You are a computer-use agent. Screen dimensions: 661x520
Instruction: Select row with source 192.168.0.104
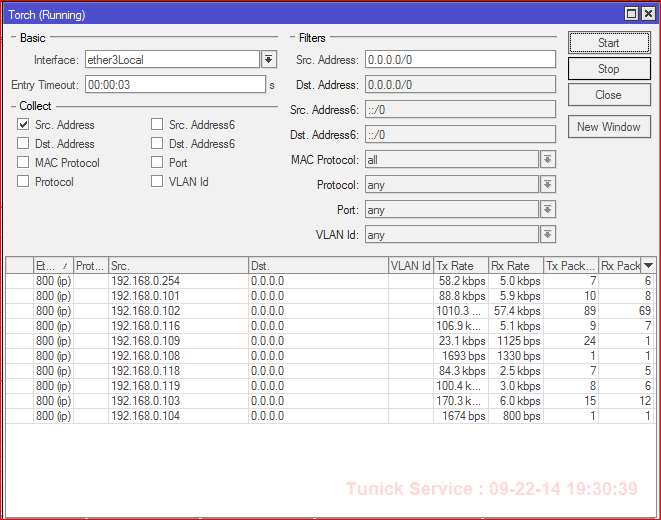(x=330, y=416)
